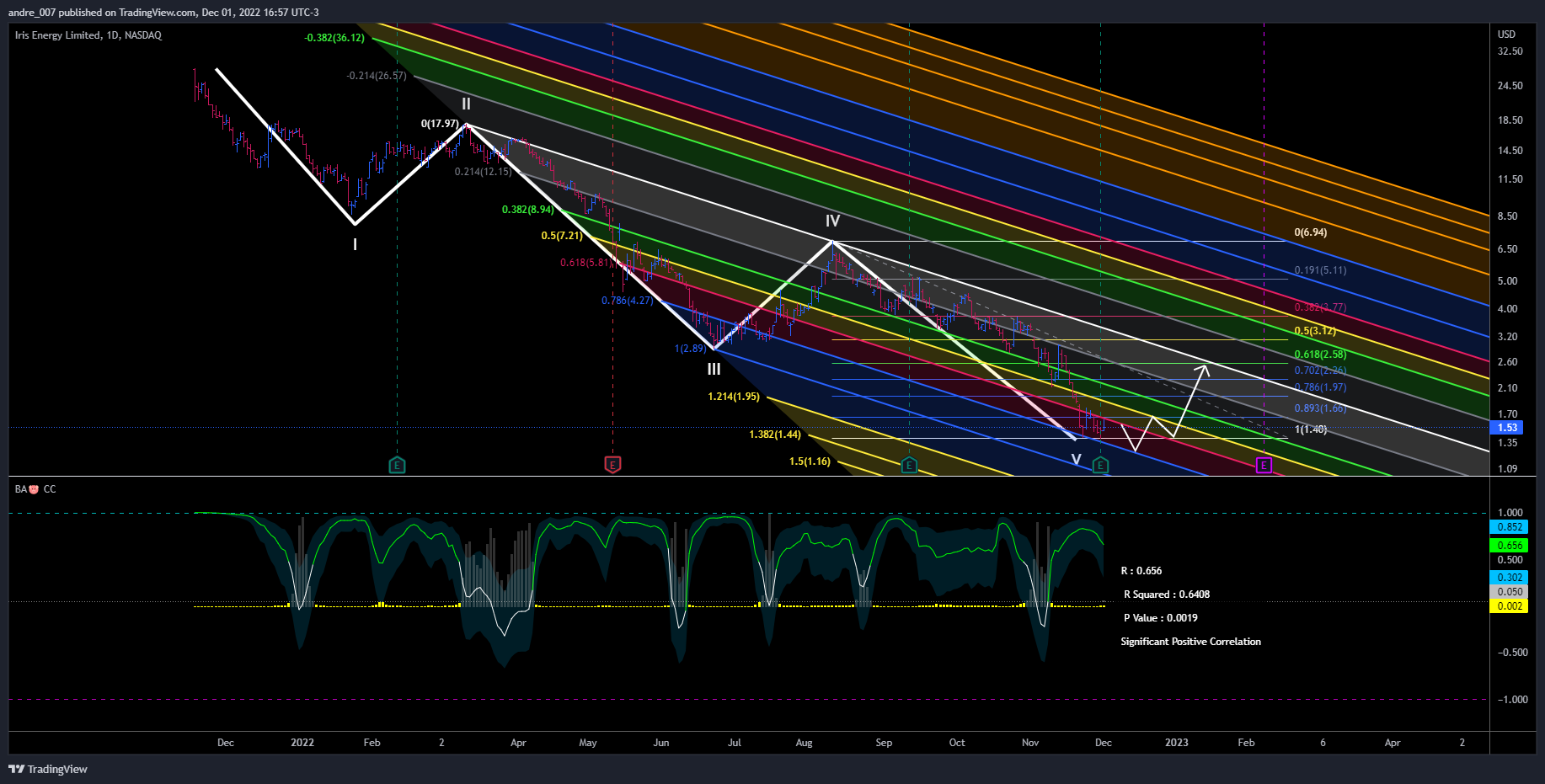
Task: Click the -0.382(36.12) Fibonacci label
Action: [335, 38]
